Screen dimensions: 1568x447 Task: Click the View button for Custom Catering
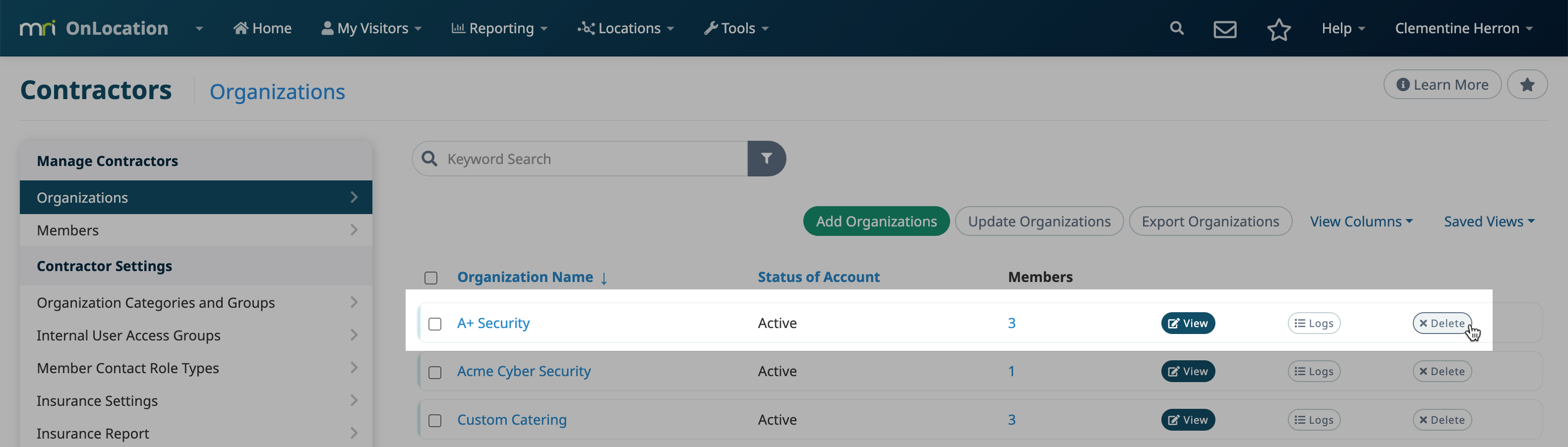(1188, 420)
